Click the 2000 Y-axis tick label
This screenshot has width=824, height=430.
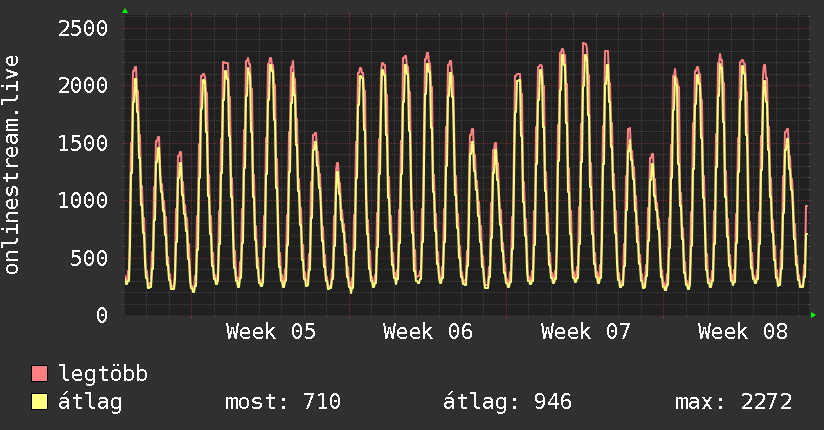click(x=82, y=85)
